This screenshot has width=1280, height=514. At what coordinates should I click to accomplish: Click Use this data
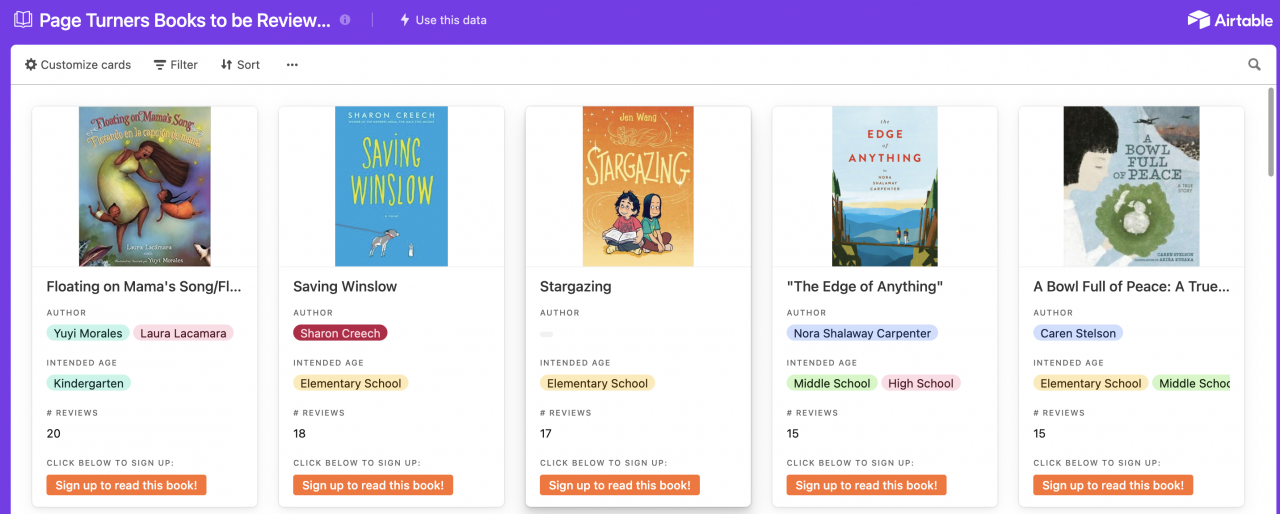click(443, 20)
